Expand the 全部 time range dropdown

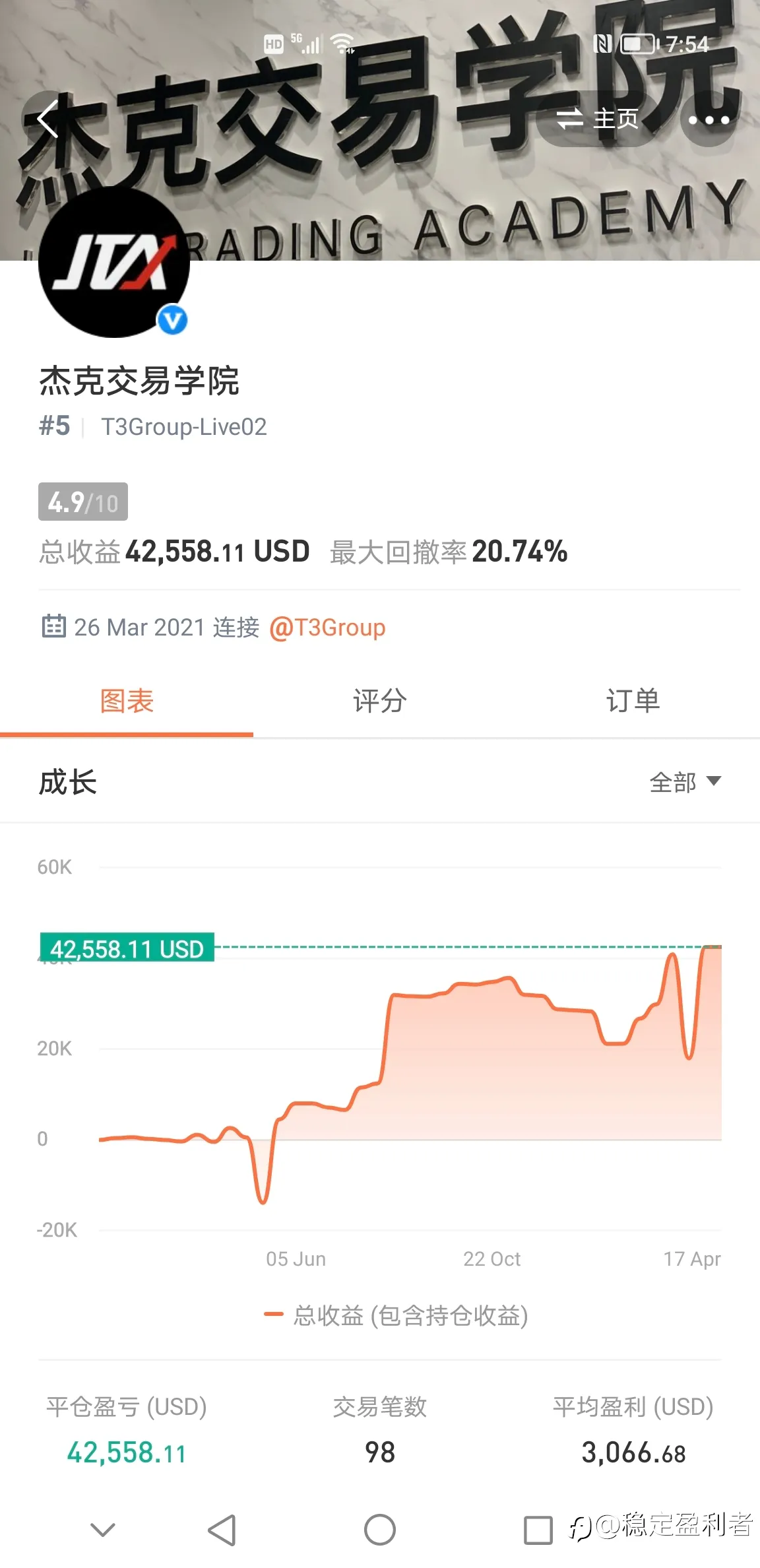coord(685,782)
